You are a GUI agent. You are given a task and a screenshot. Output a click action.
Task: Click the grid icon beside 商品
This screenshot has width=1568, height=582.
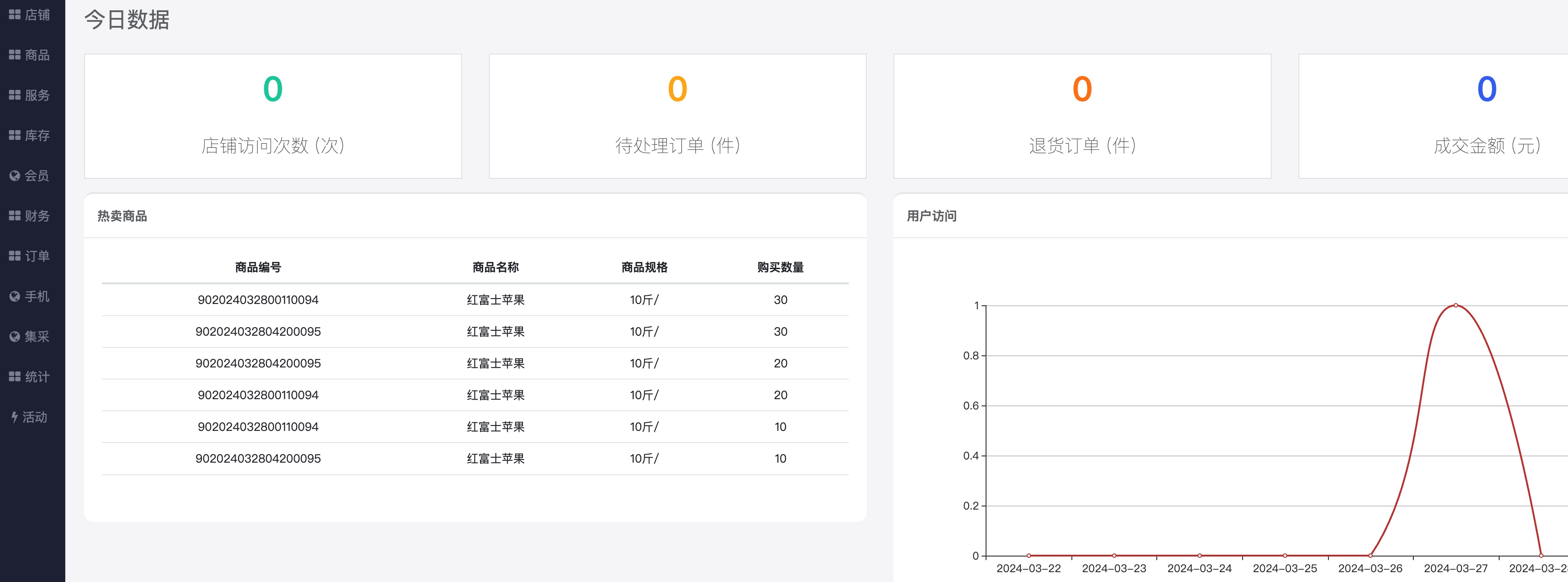(x=15, y=55)
